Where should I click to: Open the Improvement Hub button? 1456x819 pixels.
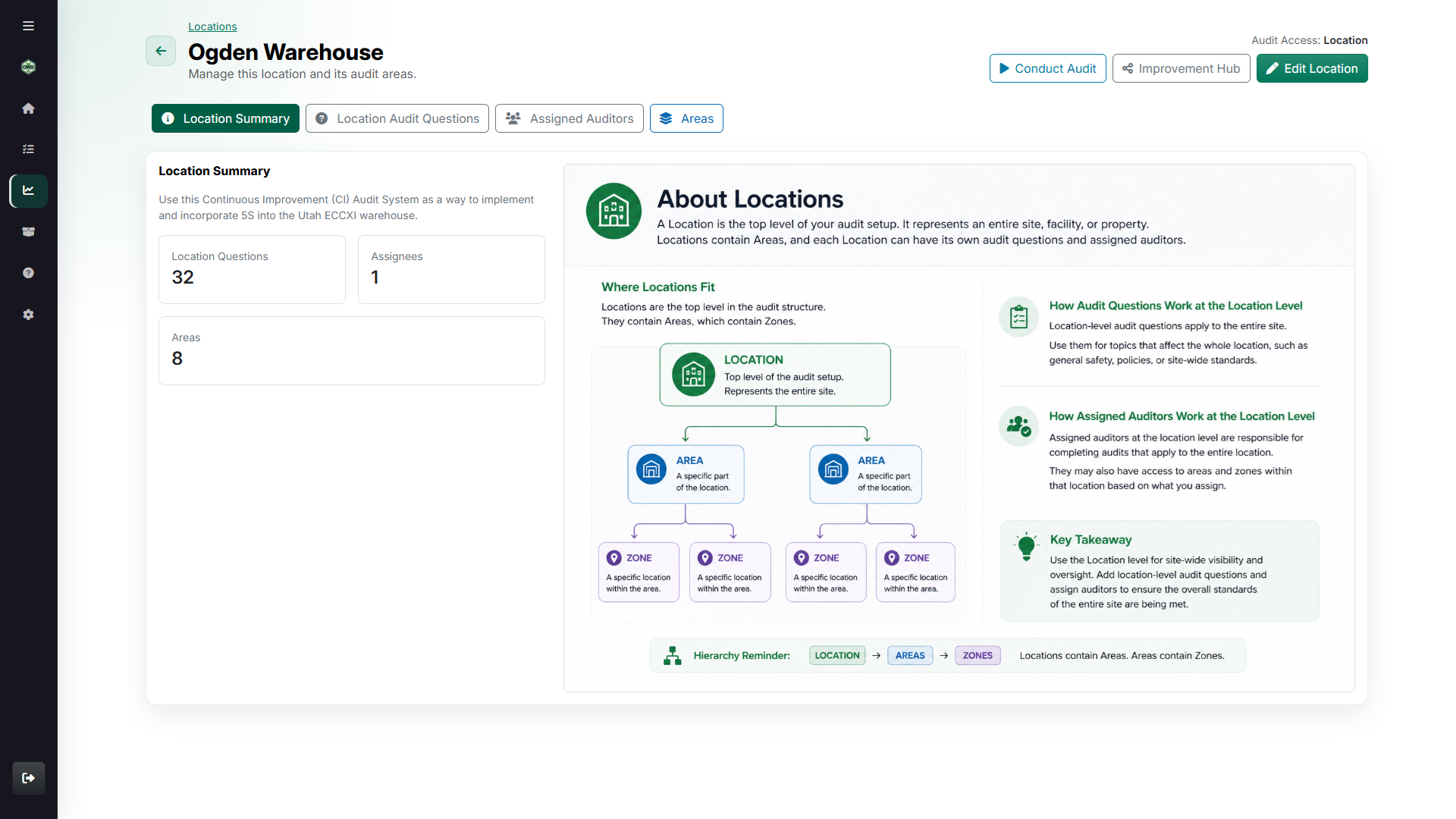click(x=1181, y=68)
